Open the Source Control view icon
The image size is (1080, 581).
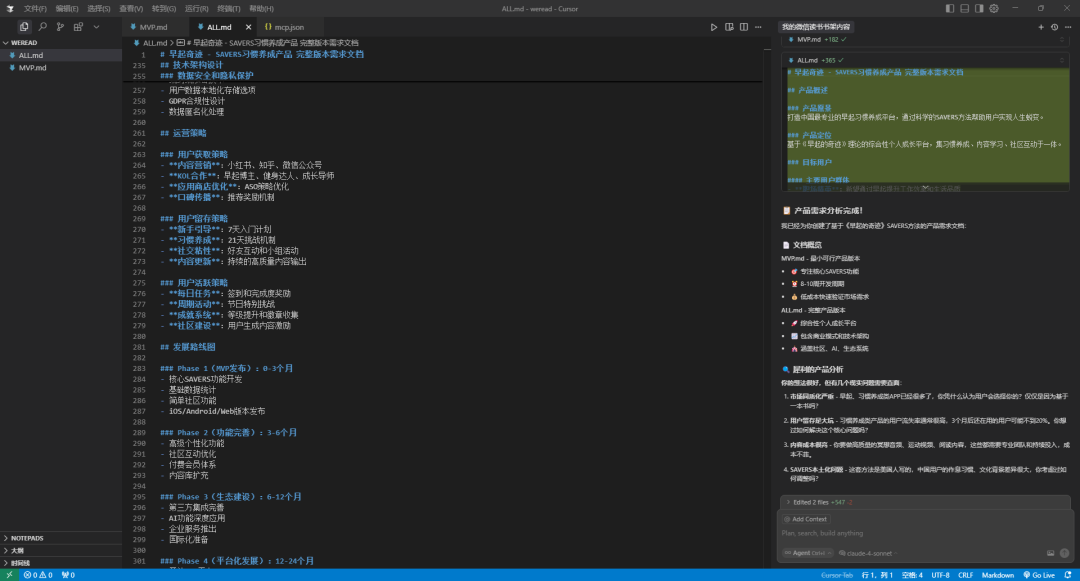pyautogui.click(x=60, y=27)
